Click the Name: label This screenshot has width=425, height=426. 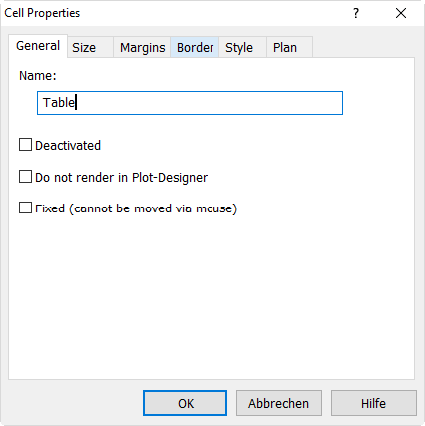click(x=38, y=76)
